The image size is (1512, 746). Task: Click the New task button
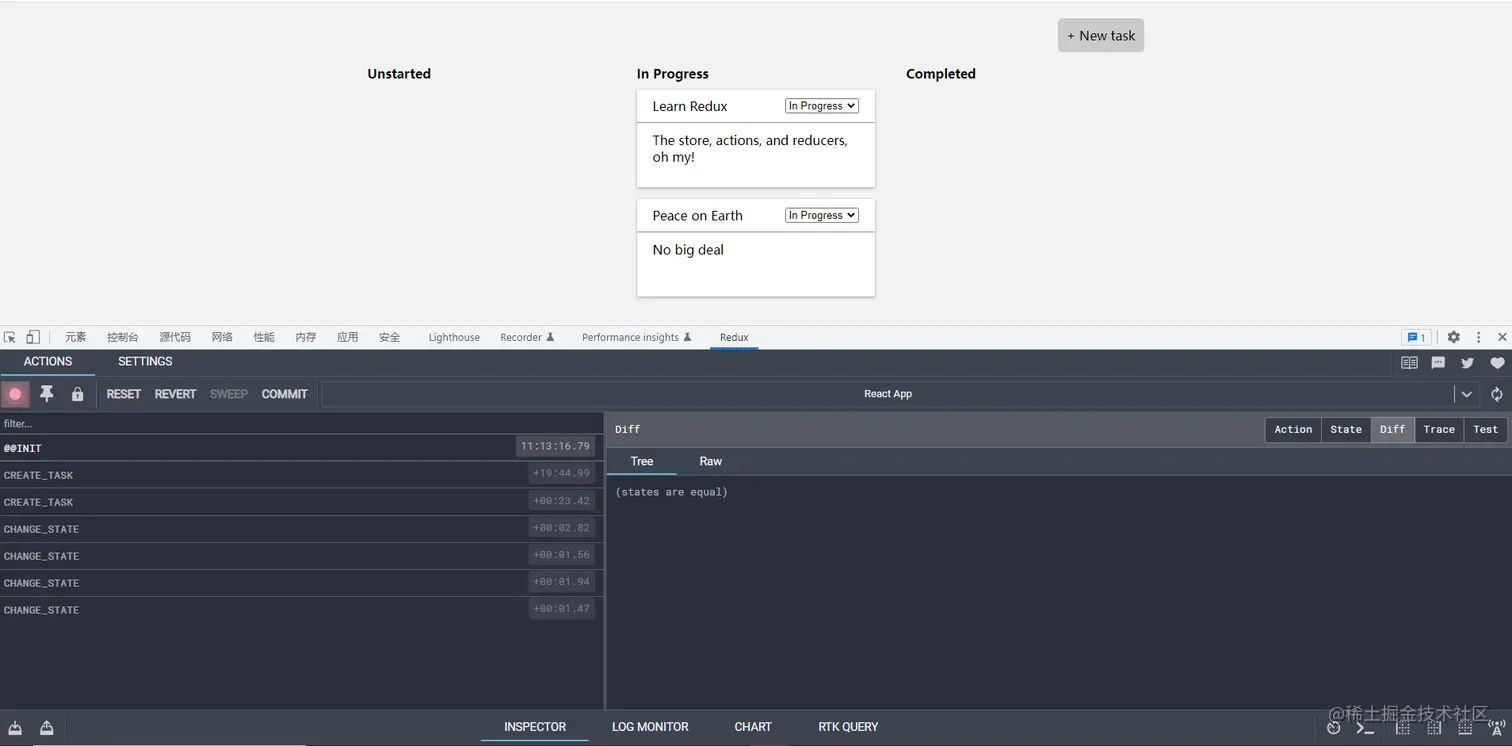pos(1100,35)
